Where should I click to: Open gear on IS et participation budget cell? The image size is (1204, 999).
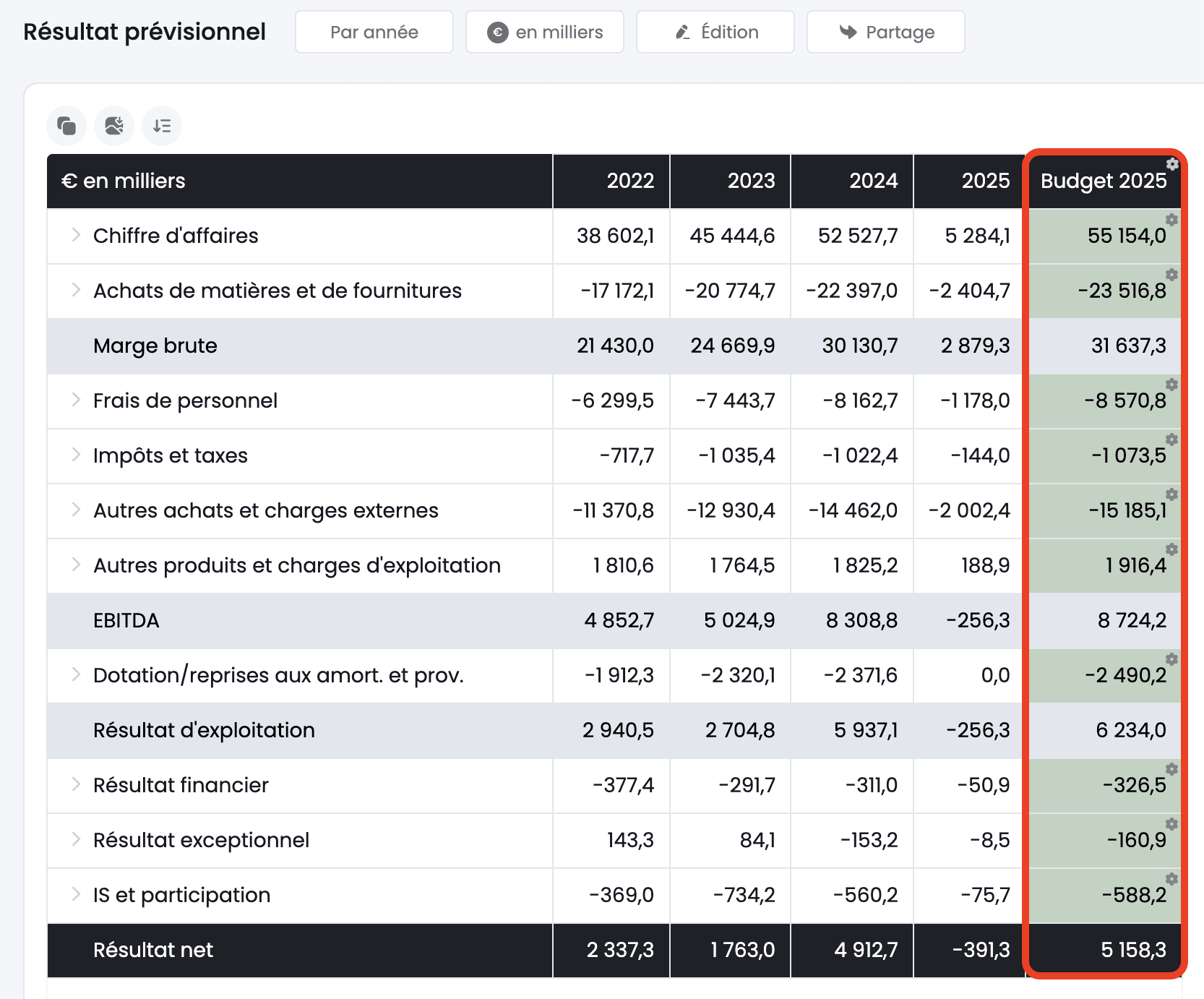tap(1172, 879)
